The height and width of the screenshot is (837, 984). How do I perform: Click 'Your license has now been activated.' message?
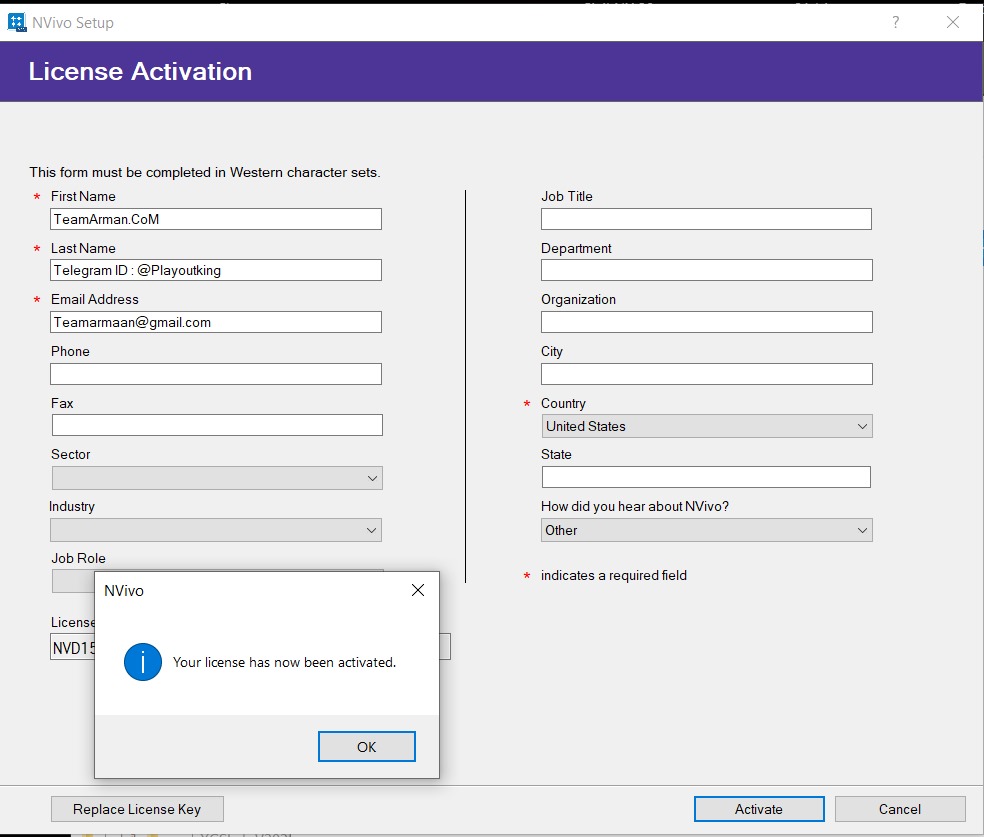click(284, 663)
